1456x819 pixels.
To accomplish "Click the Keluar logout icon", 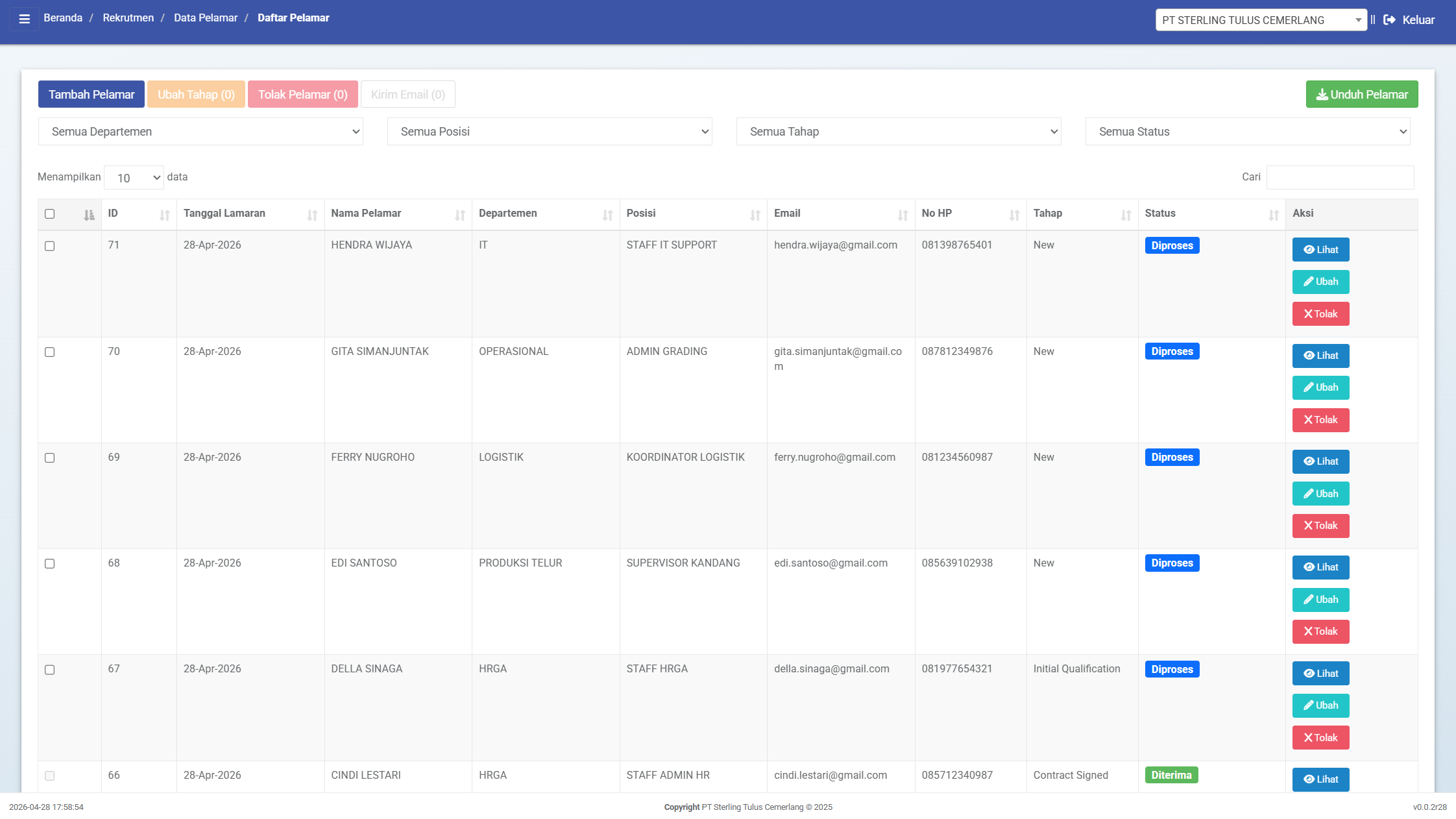I will pyautogui.click(x=1389, y=20).
